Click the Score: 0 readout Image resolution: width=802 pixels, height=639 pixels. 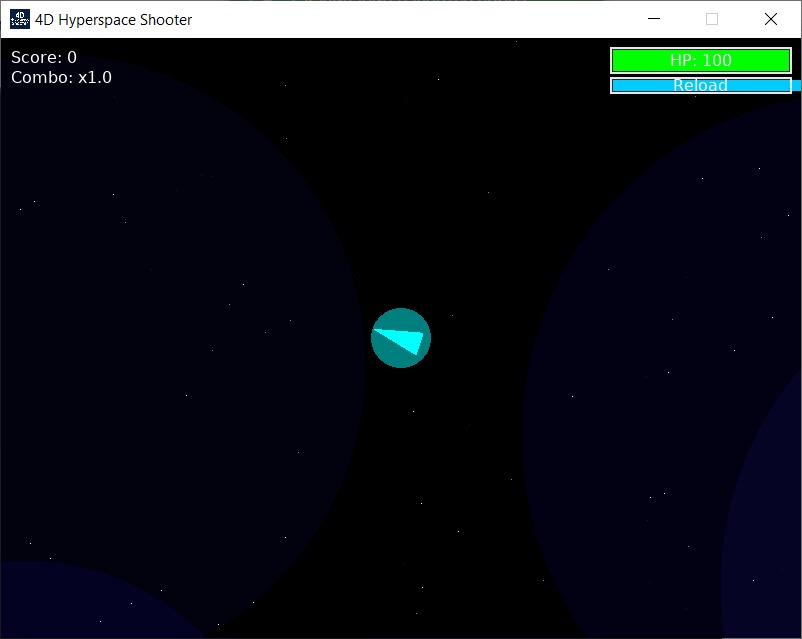tap(44, 57)
